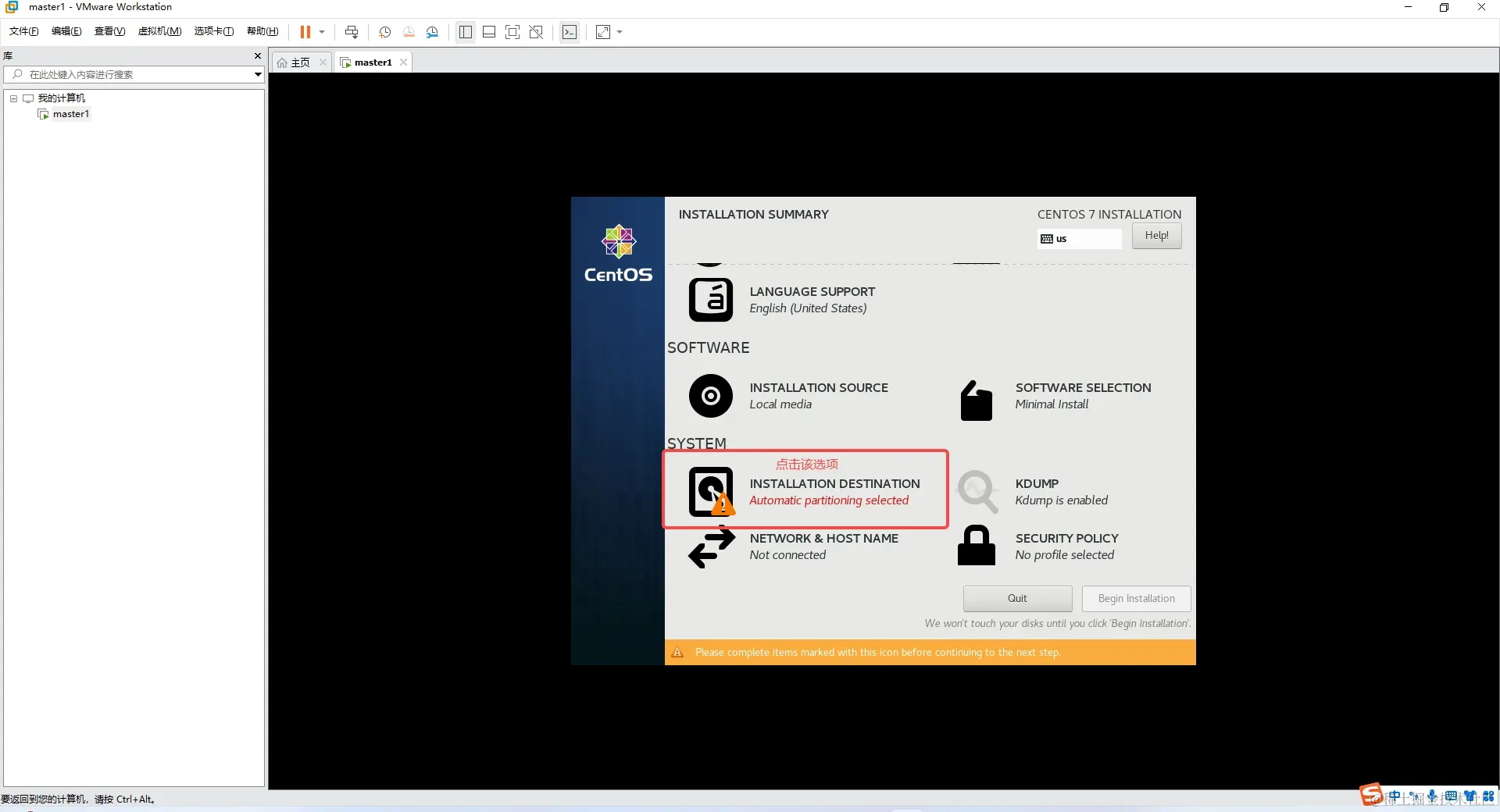
Task: Switch to Unity mode icon
Action: pyautogui.click(x=536, y=32)
